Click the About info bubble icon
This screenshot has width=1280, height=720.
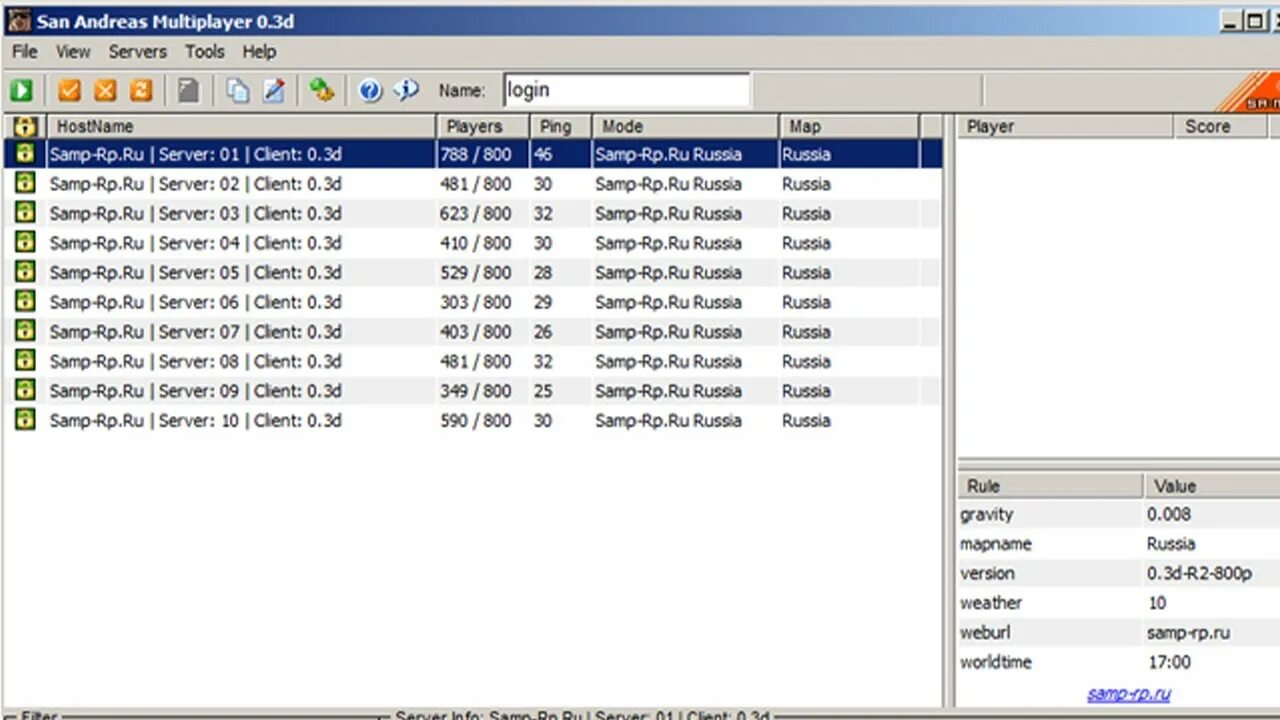point(406,91)
